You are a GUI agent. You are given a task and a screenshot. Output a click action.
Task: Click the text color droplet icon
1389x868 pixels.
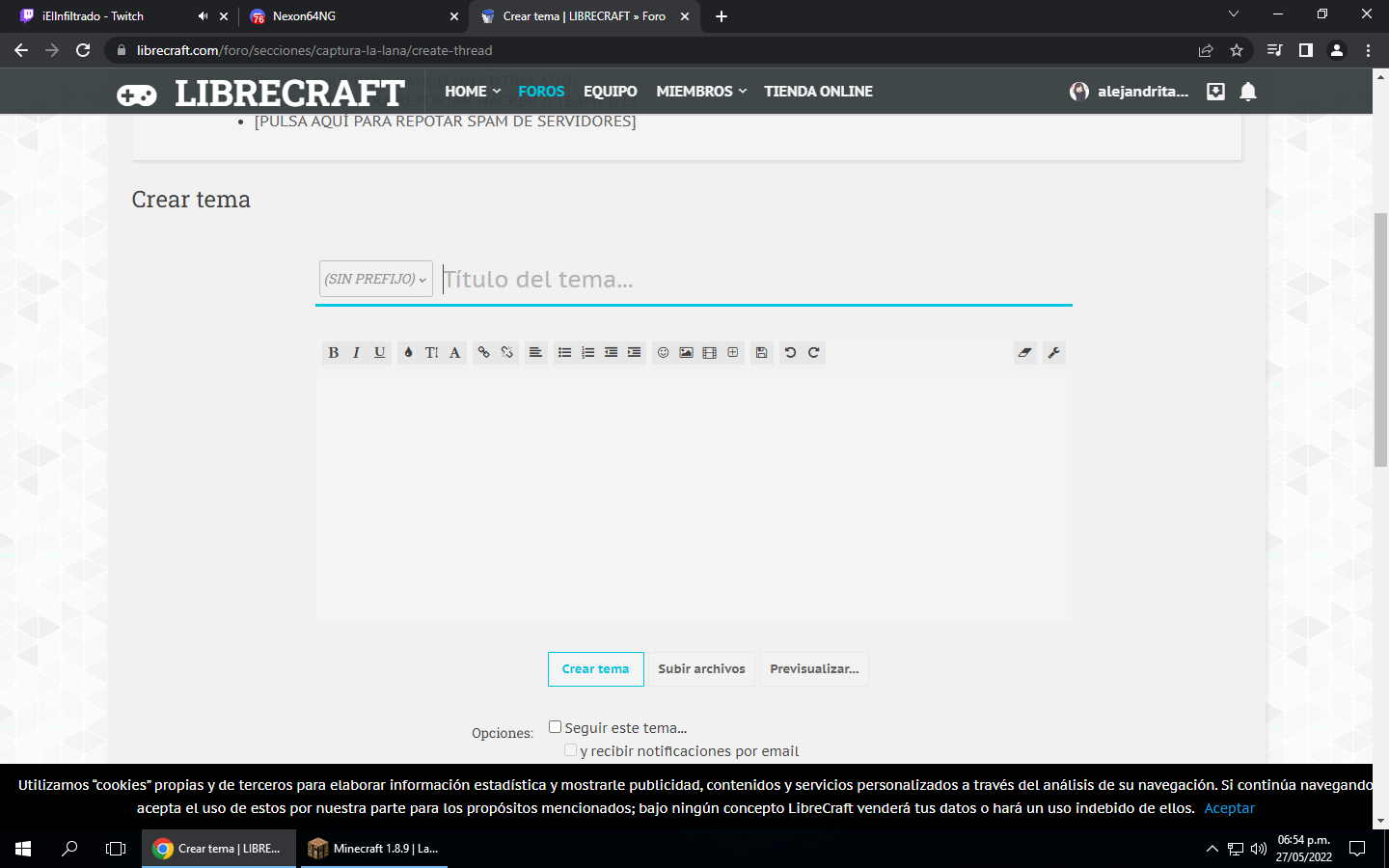[x=408, y=353]
